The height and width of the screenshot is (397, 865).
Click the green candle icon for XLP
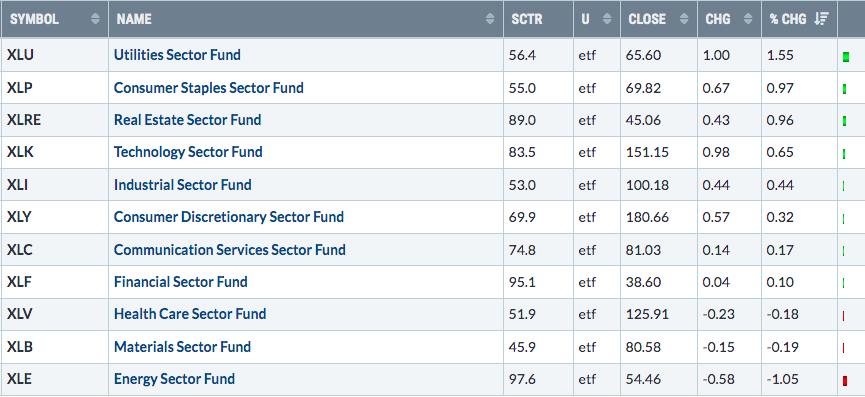click(845, 89)
